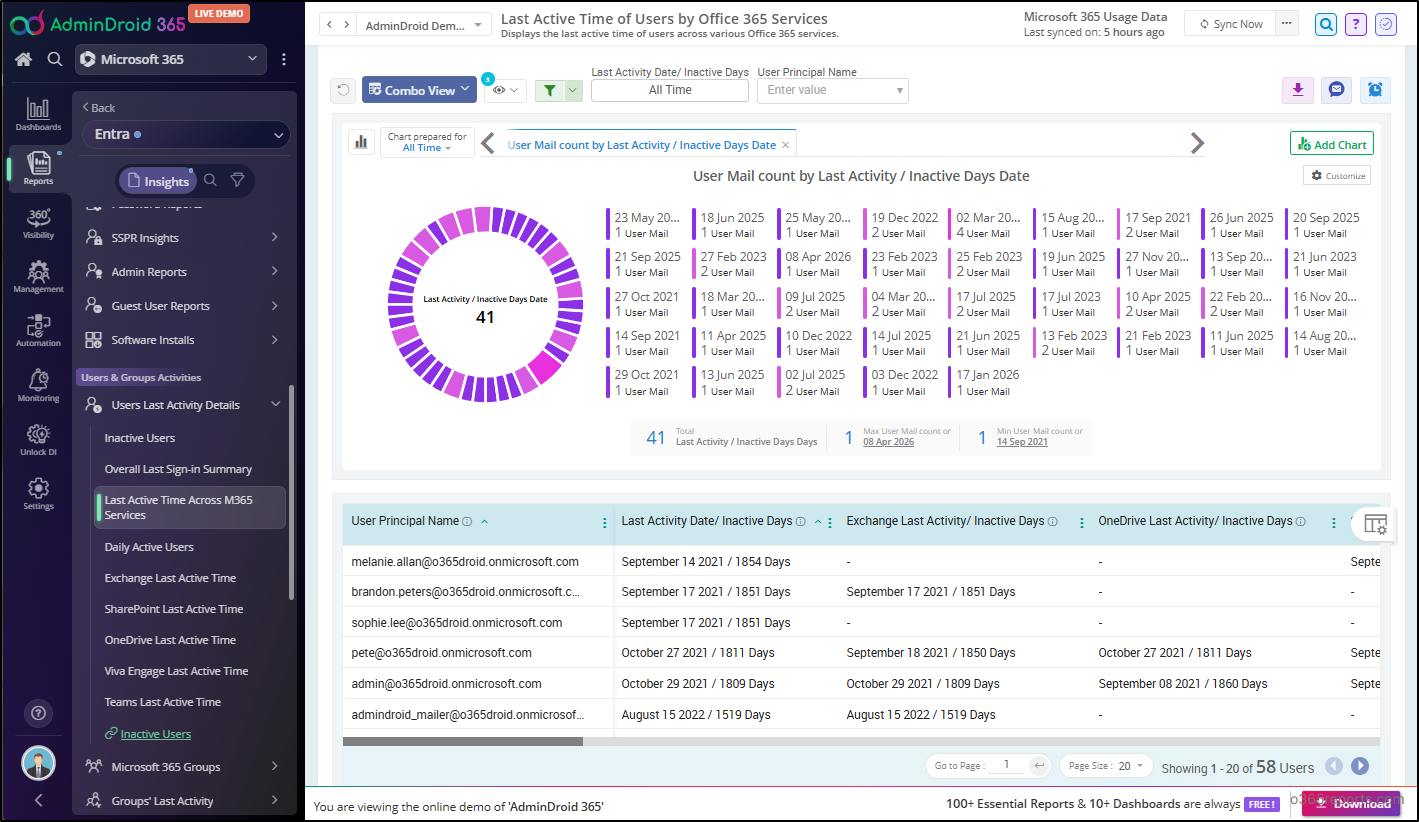
Task: Go to the Management section
Action: tap(38, 277)
